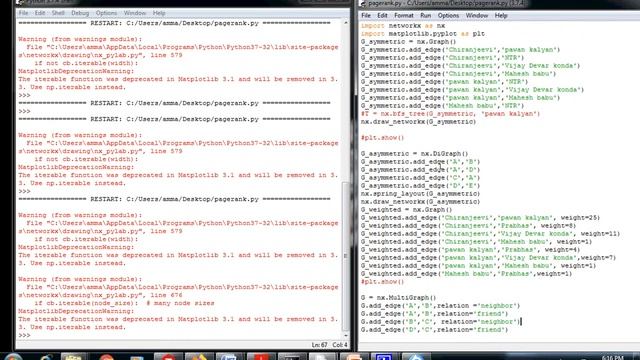Click the G.add_edge('A','B',relation='friend') line
The image size is (640, 360).
point(434,314)
